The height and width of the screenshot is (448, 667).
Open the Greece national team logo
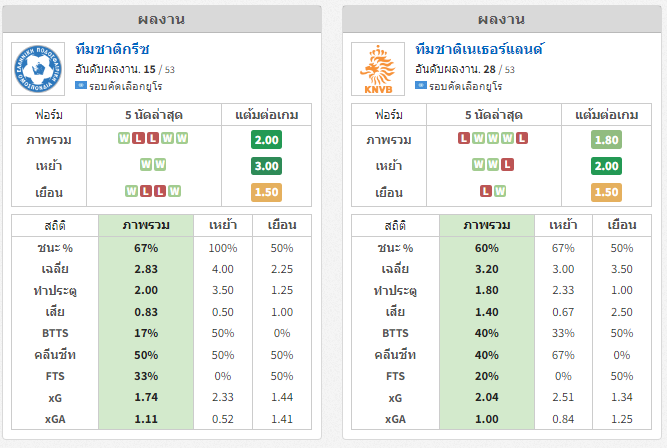[38, 68]
